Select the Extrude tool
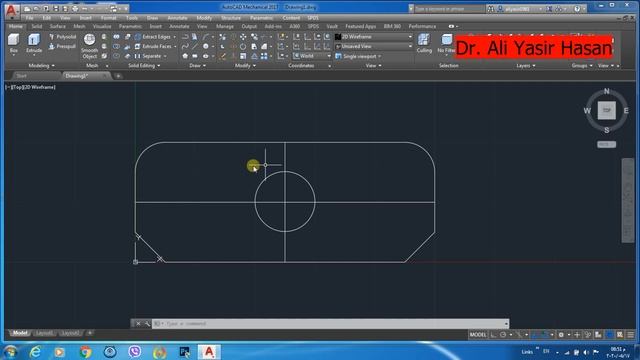The width and height of the screenshot is (640, 360). tap(34, 44)
